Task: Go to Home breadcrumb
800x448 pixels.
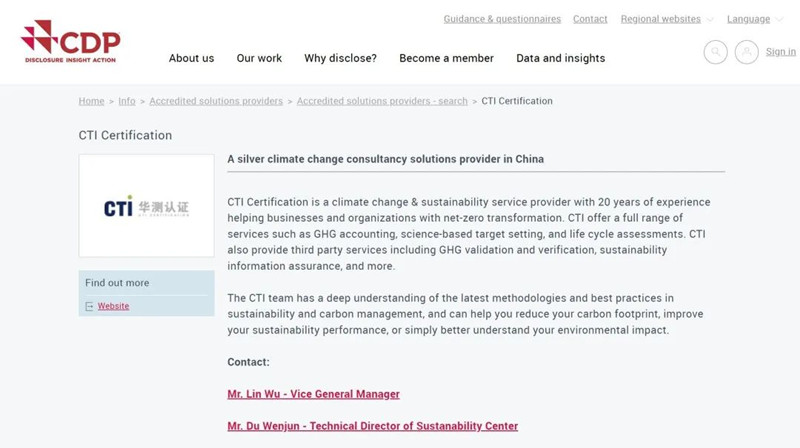Action: (91, 101)
